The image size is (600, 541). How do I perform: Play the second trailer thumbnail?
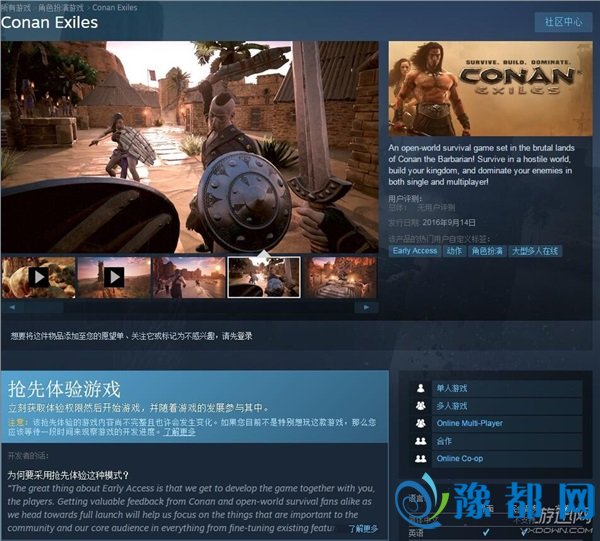tap(114, 277)
